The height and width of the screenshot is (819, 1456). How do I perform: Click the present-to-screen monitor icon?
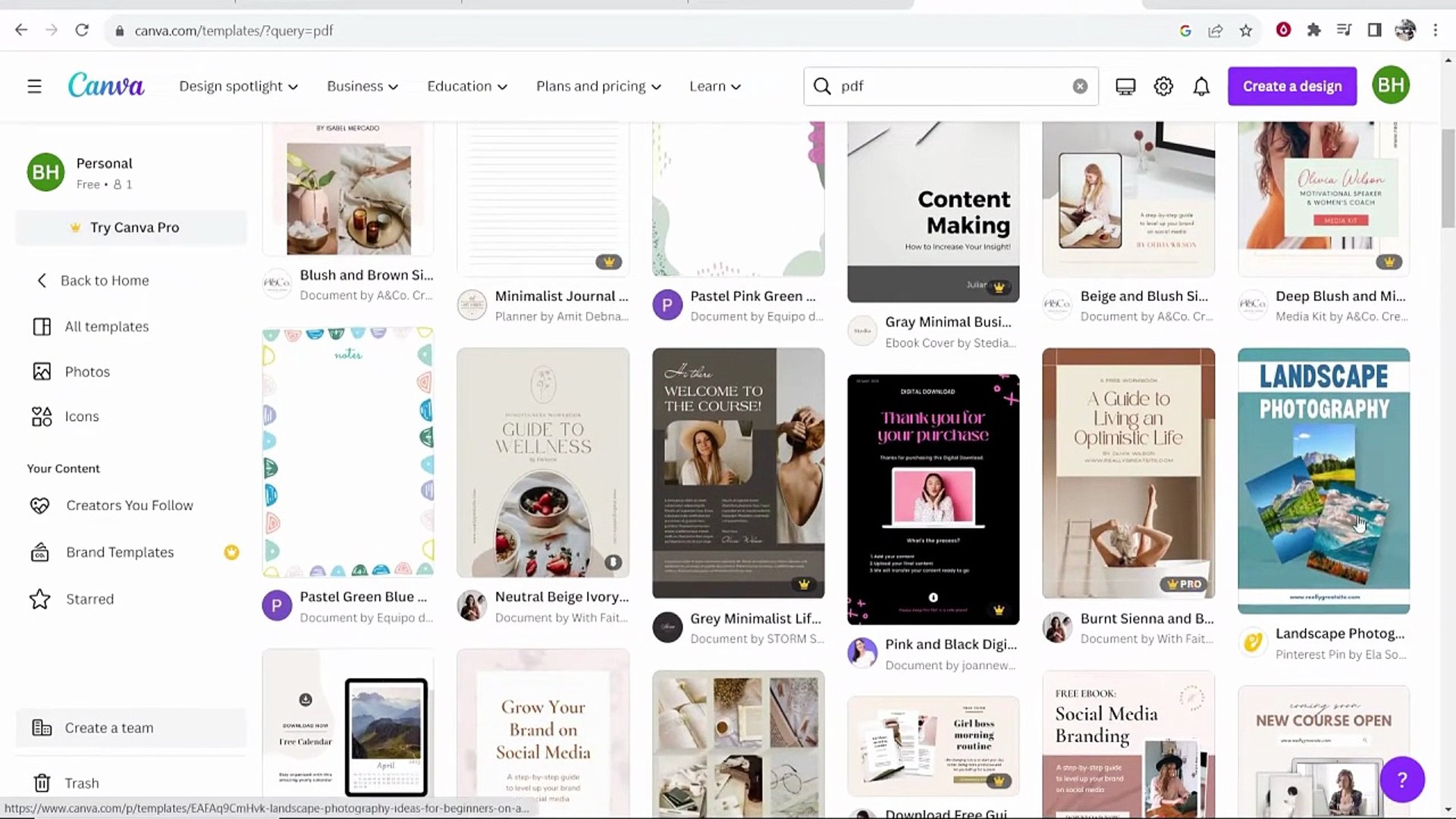(1125, 86)
